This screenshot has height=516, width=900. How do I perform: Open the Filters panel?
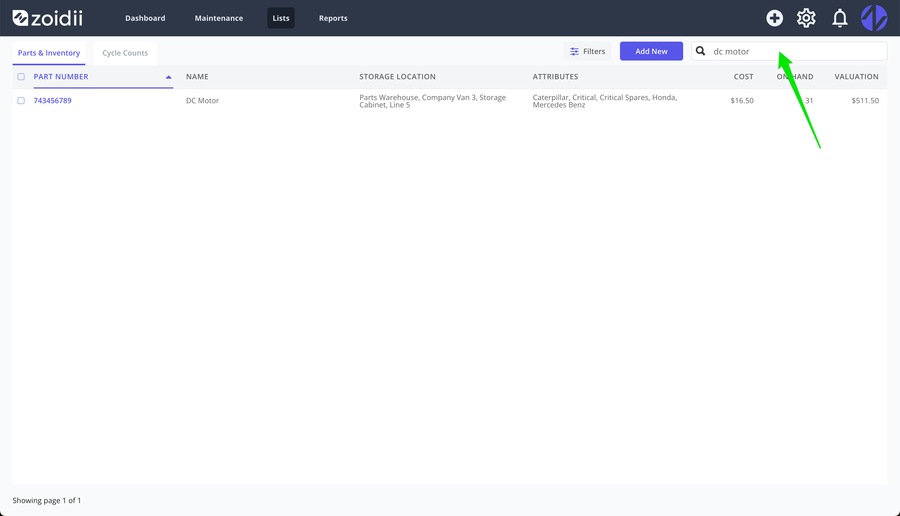point(587,51)
